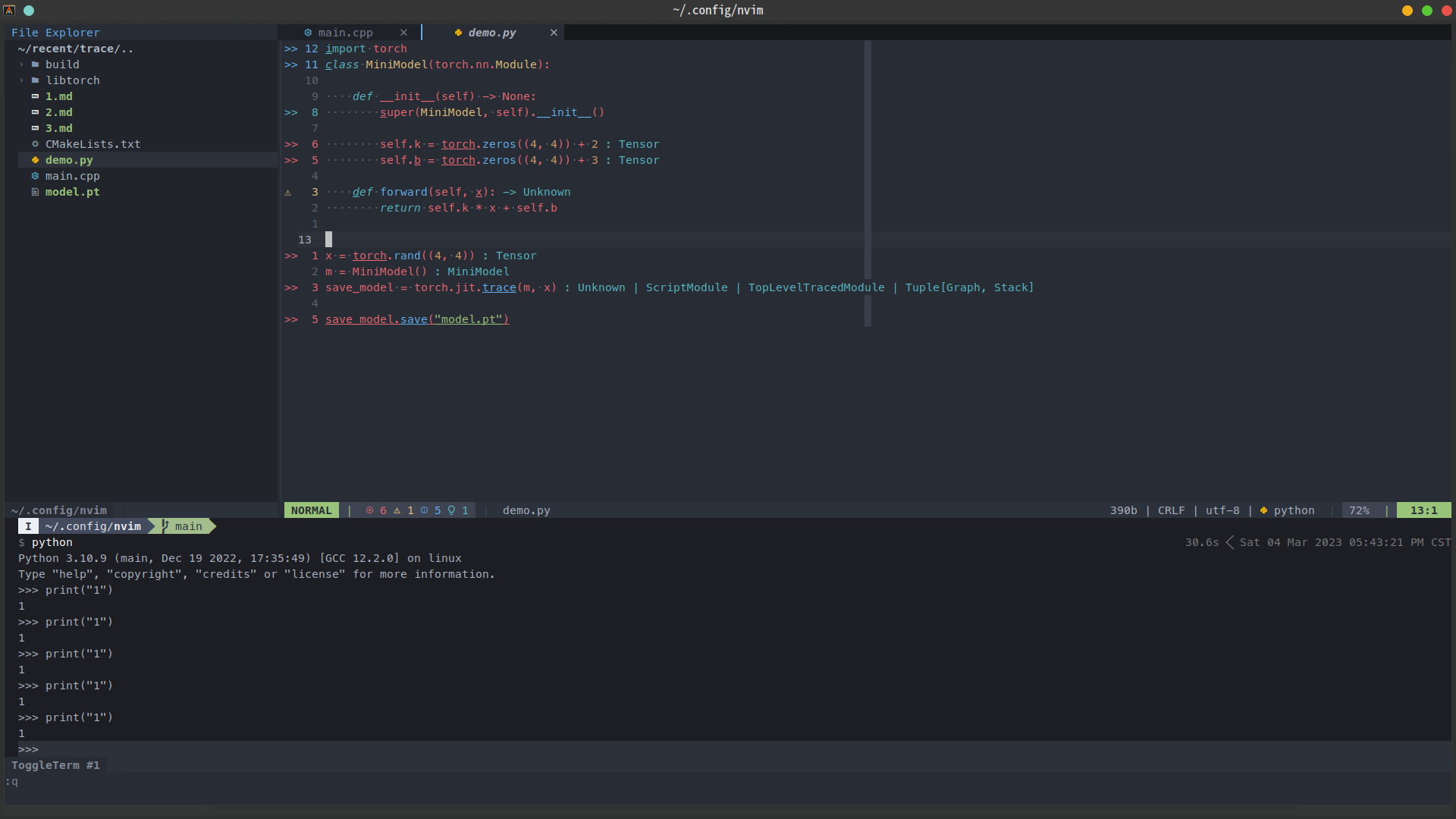Screen dimensions: 1456x819
Task: Close the main.cpp tab
Action: point(403,33)
